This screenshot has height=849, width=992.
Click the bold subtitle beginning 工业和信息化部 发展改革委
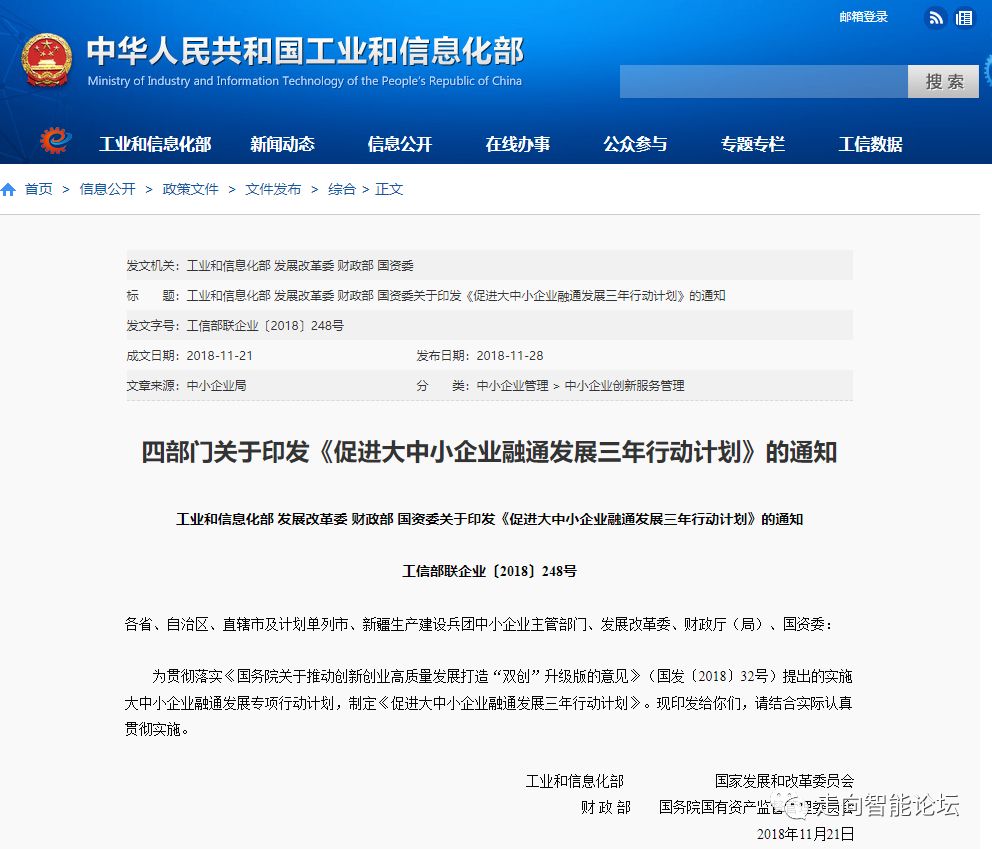coord(490,519)
